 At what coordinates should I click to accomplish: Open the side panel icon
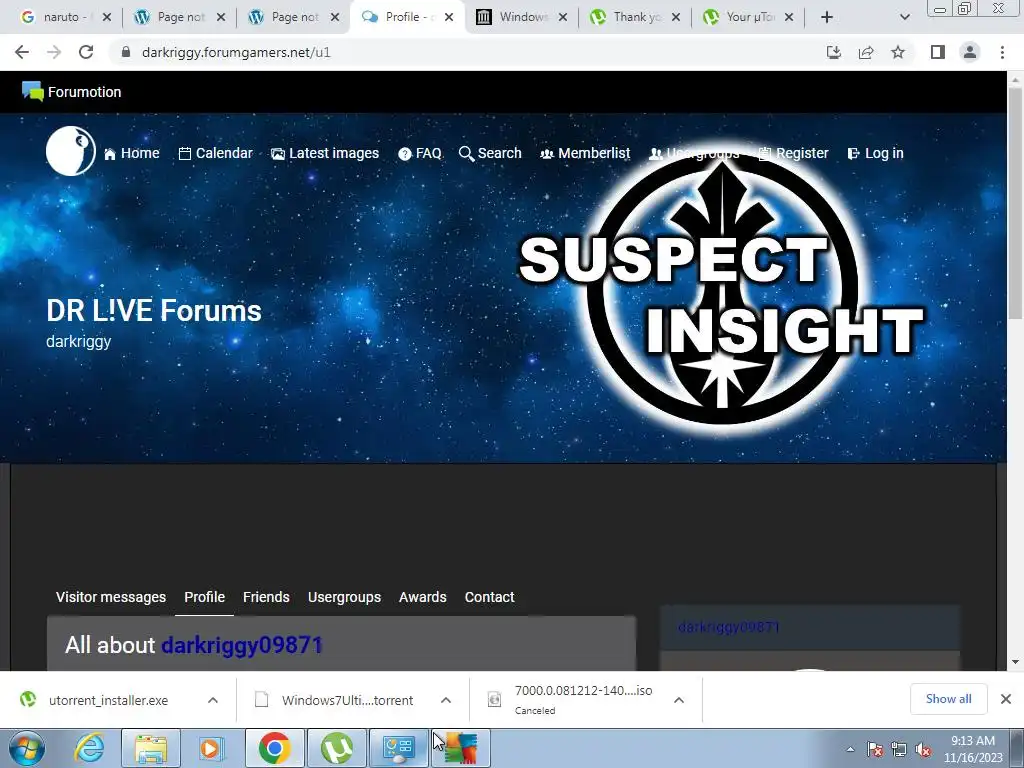coord(938,52)
